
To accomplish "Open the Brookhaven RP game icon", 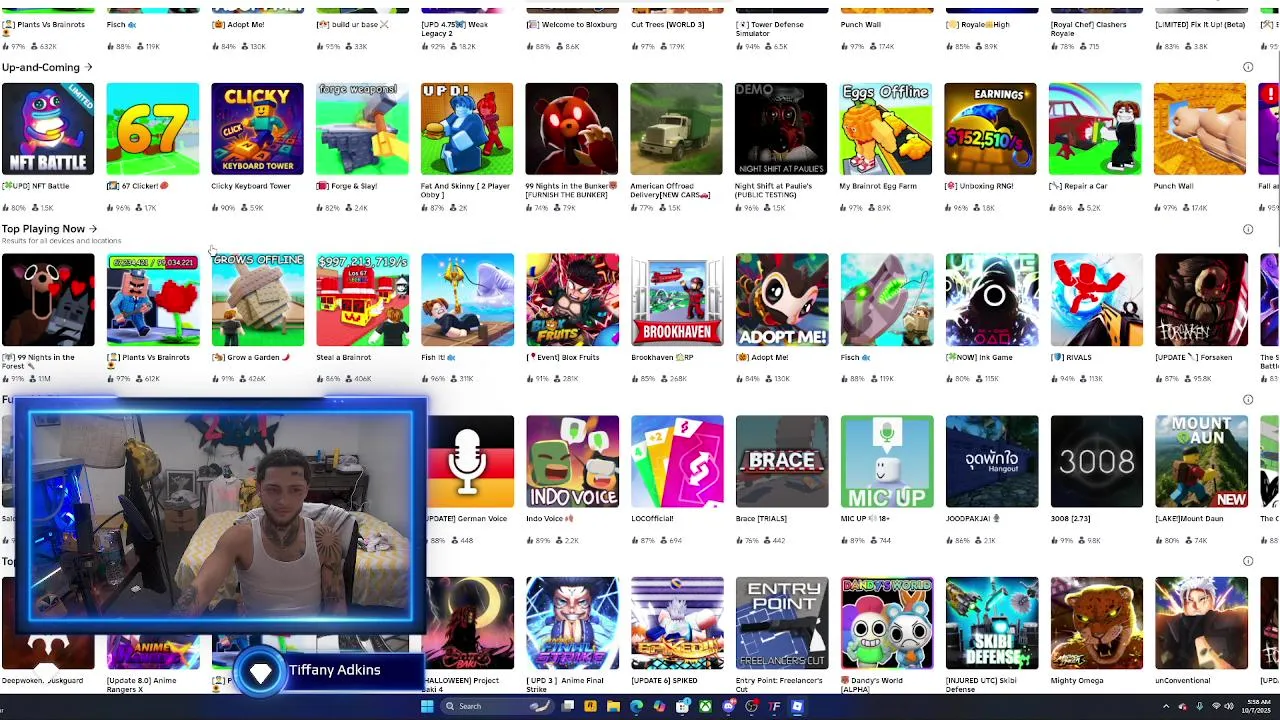I will (677, 300).
